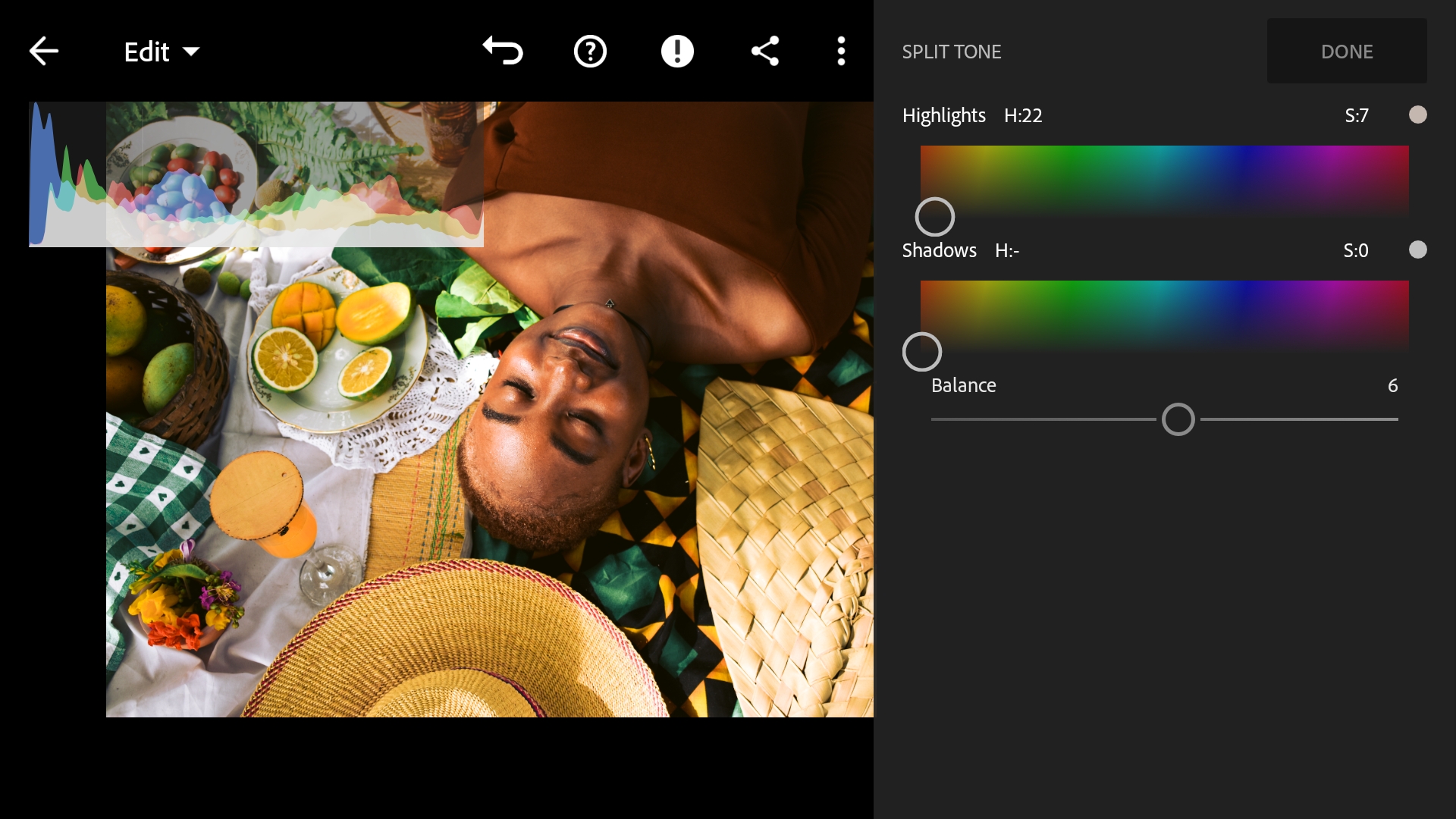Viewport: 1456px width, 819px height.
Task: Click the Highlights color picker circle
Action: click(934, 217)
